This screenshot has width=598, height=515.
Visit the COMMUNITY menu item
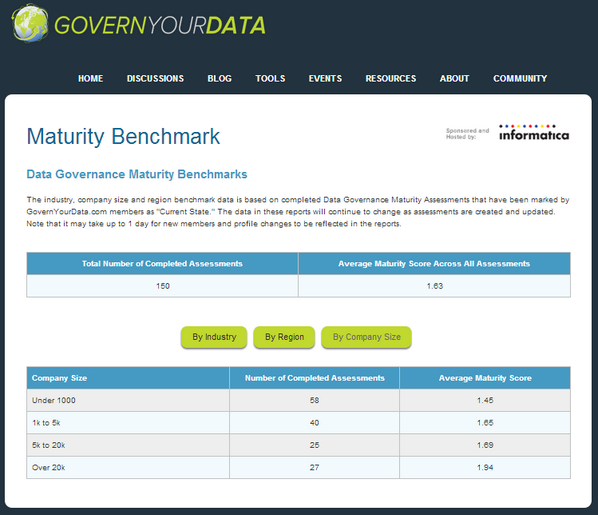pyautogui.click(x=520, y=79)
